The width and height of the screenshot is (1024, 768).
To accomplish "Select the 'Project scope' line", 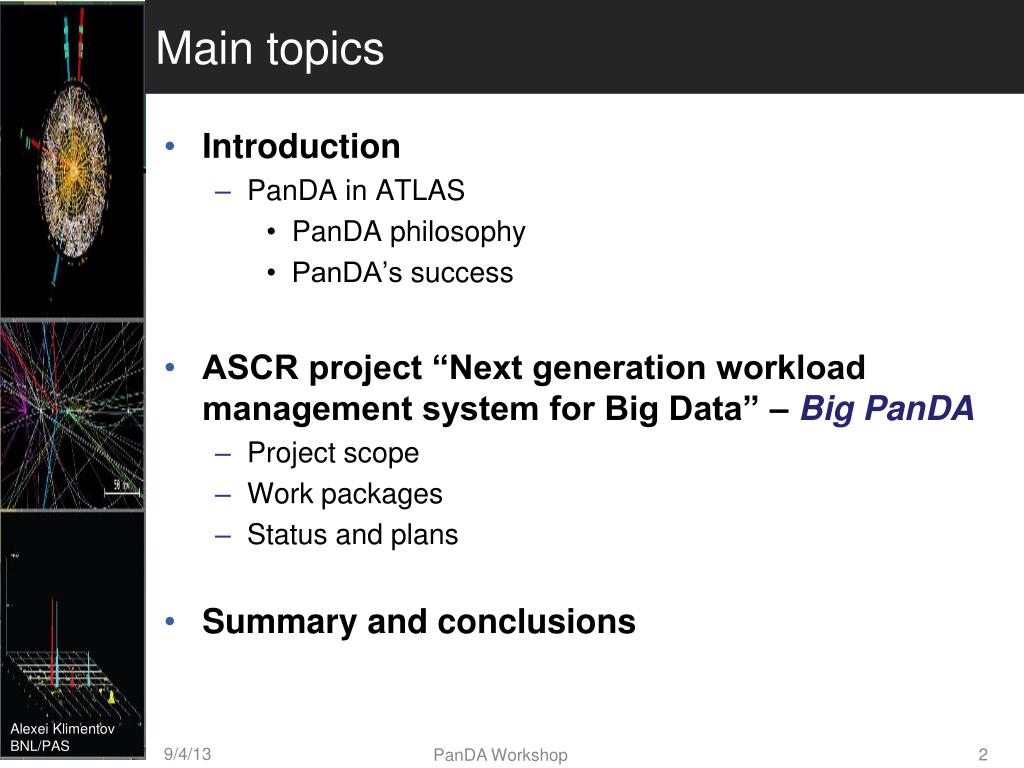I will tap(333, 453).
